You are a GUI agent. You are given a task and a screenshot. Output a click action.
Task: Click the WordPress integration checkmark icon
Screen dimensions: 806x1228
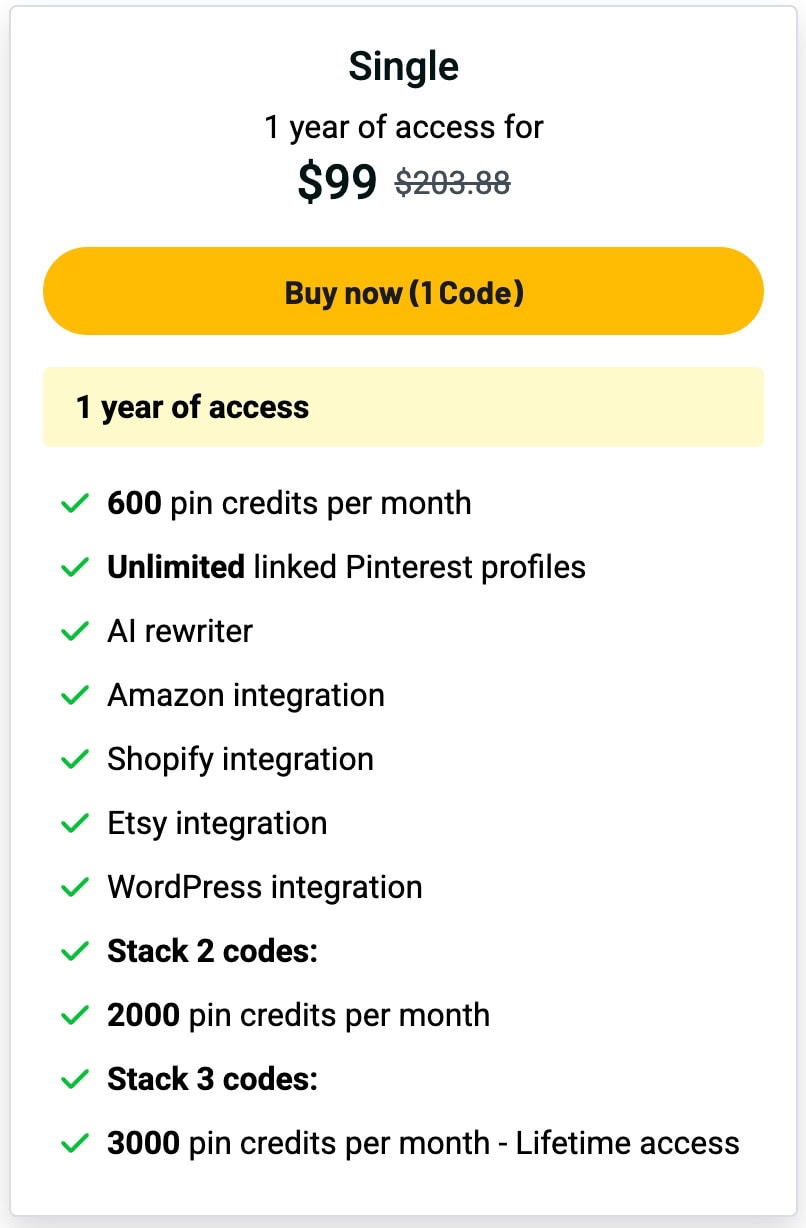click(75, 887)
